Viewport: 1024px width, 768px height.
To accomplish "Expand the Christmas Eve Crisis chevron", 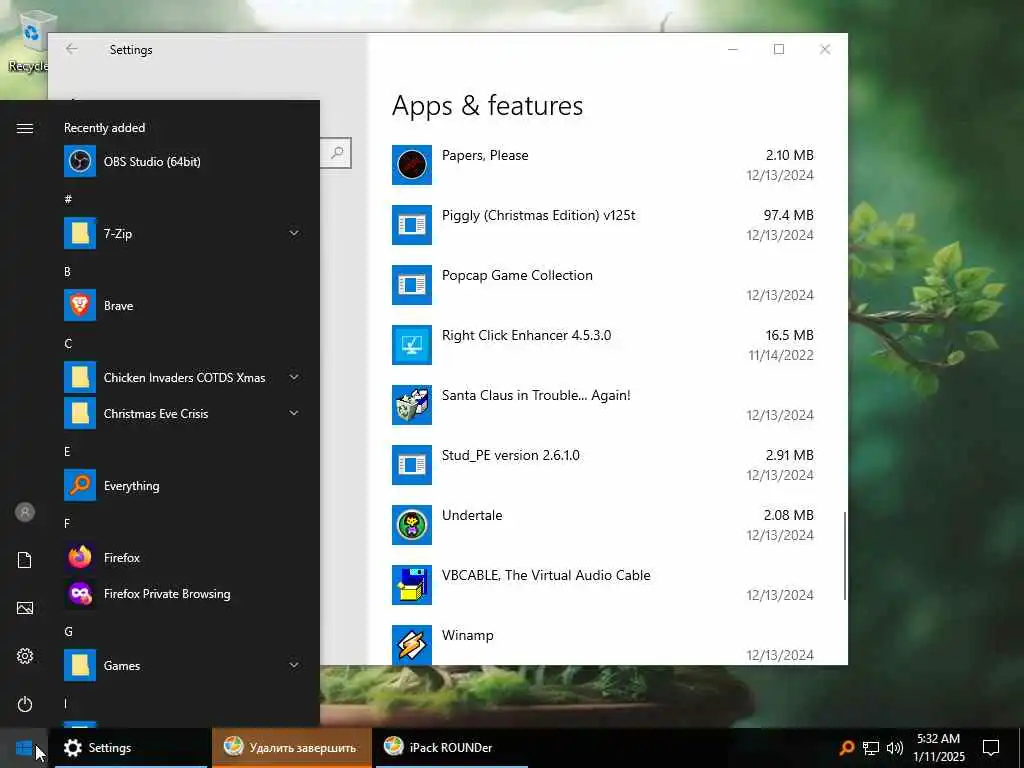I will point(294,413).
